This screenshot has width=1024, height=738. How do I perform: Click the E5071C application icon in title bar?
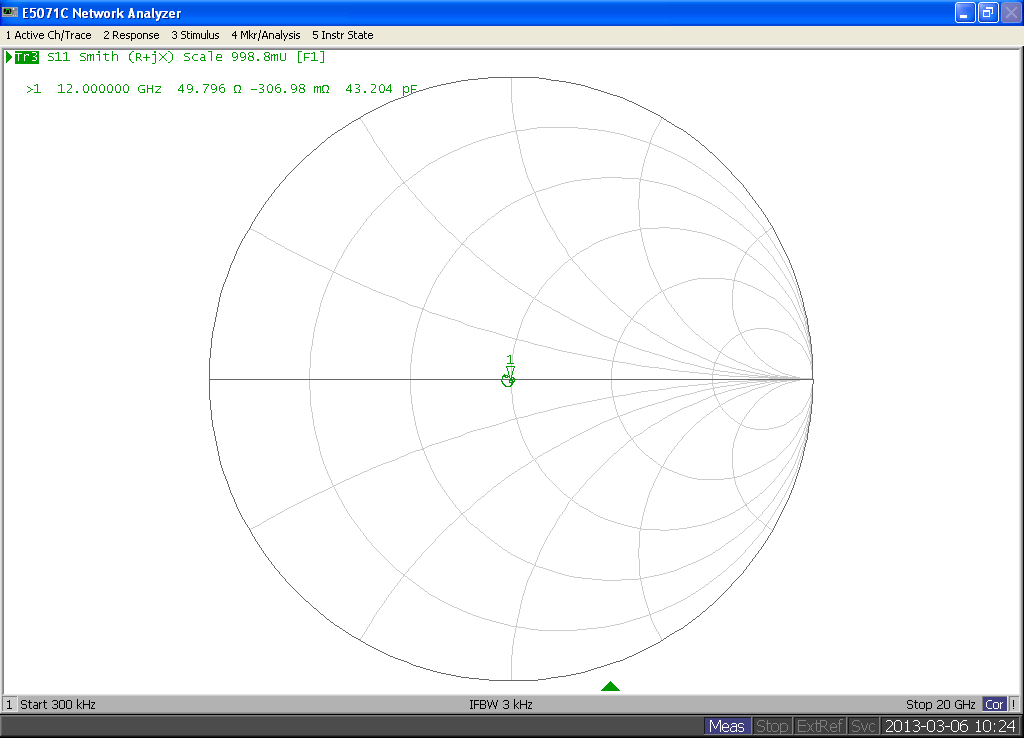click(10, 12)
